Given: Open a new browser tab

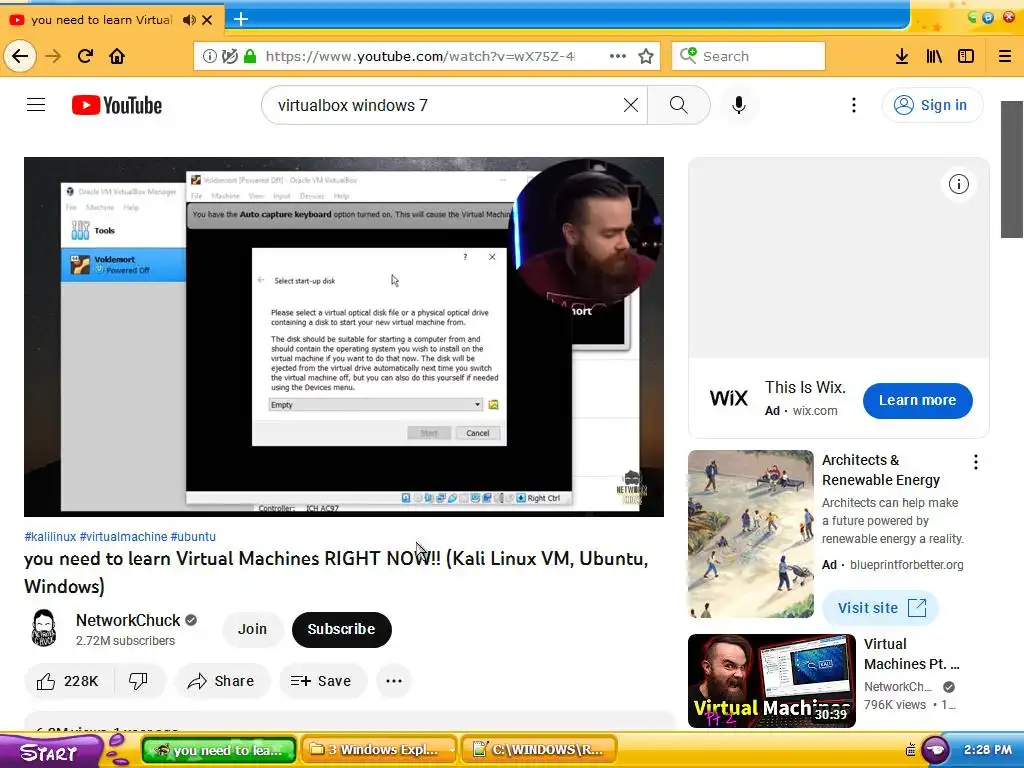Looking at the screenshot, I should click(241, 19).
